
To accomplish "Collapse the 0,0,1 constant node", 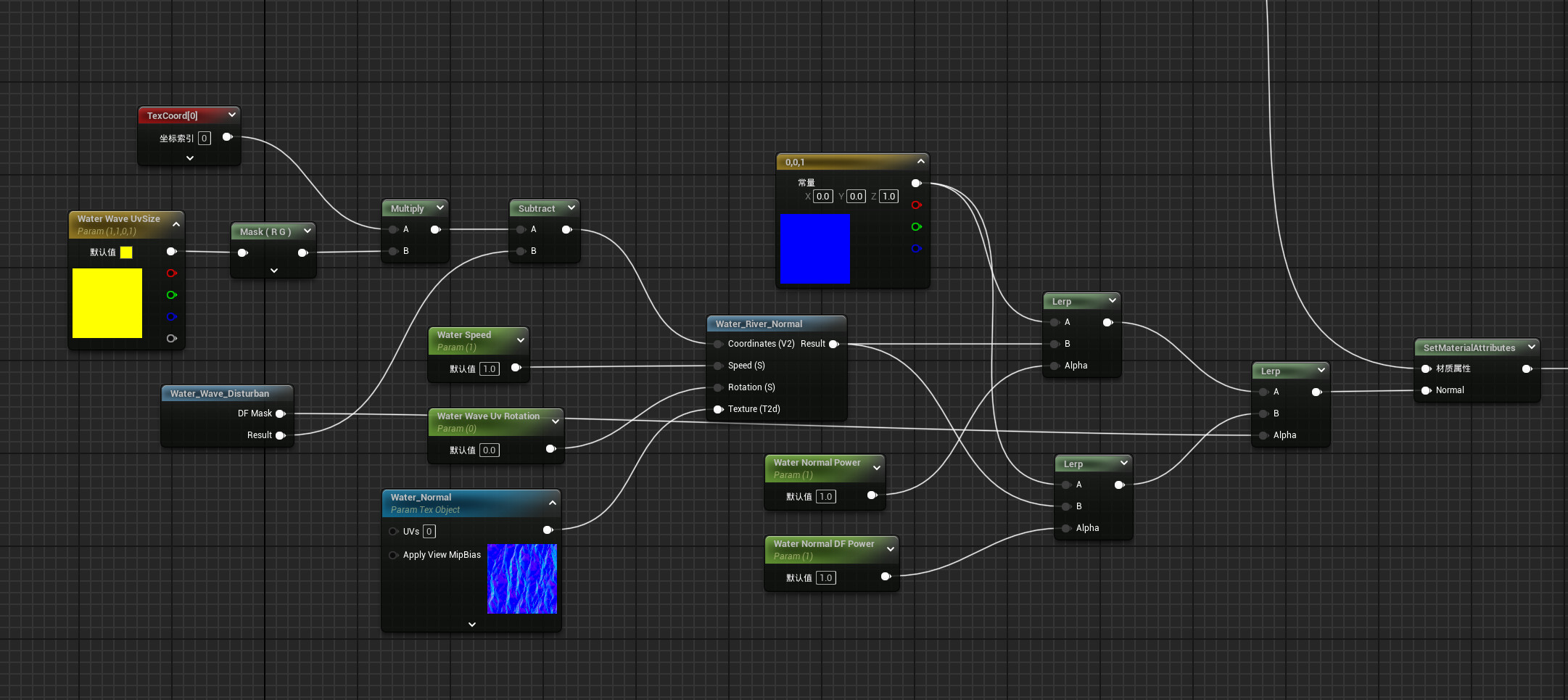I will (921, 161).
